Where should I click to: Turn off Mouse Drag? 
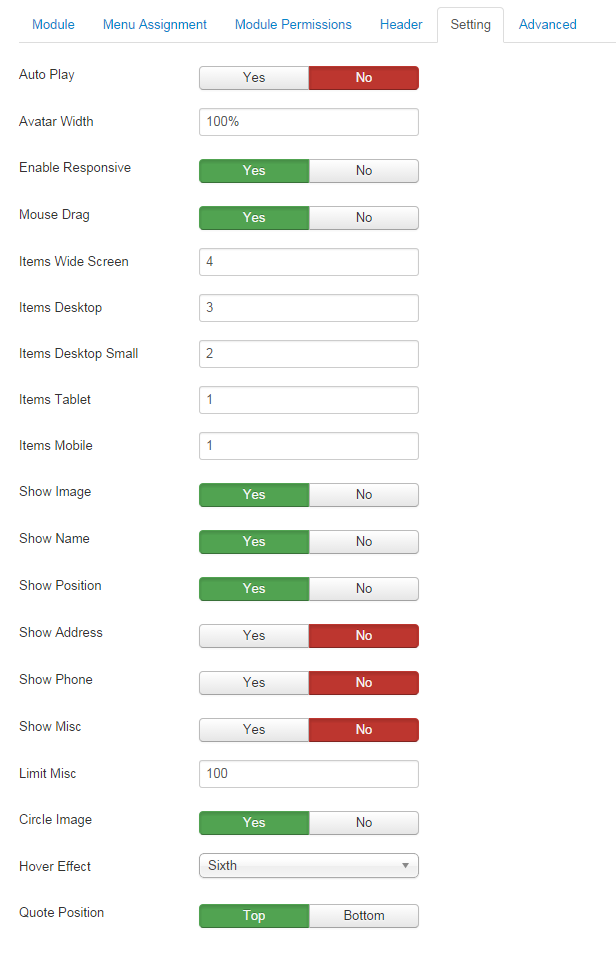[x=363, y=218]
